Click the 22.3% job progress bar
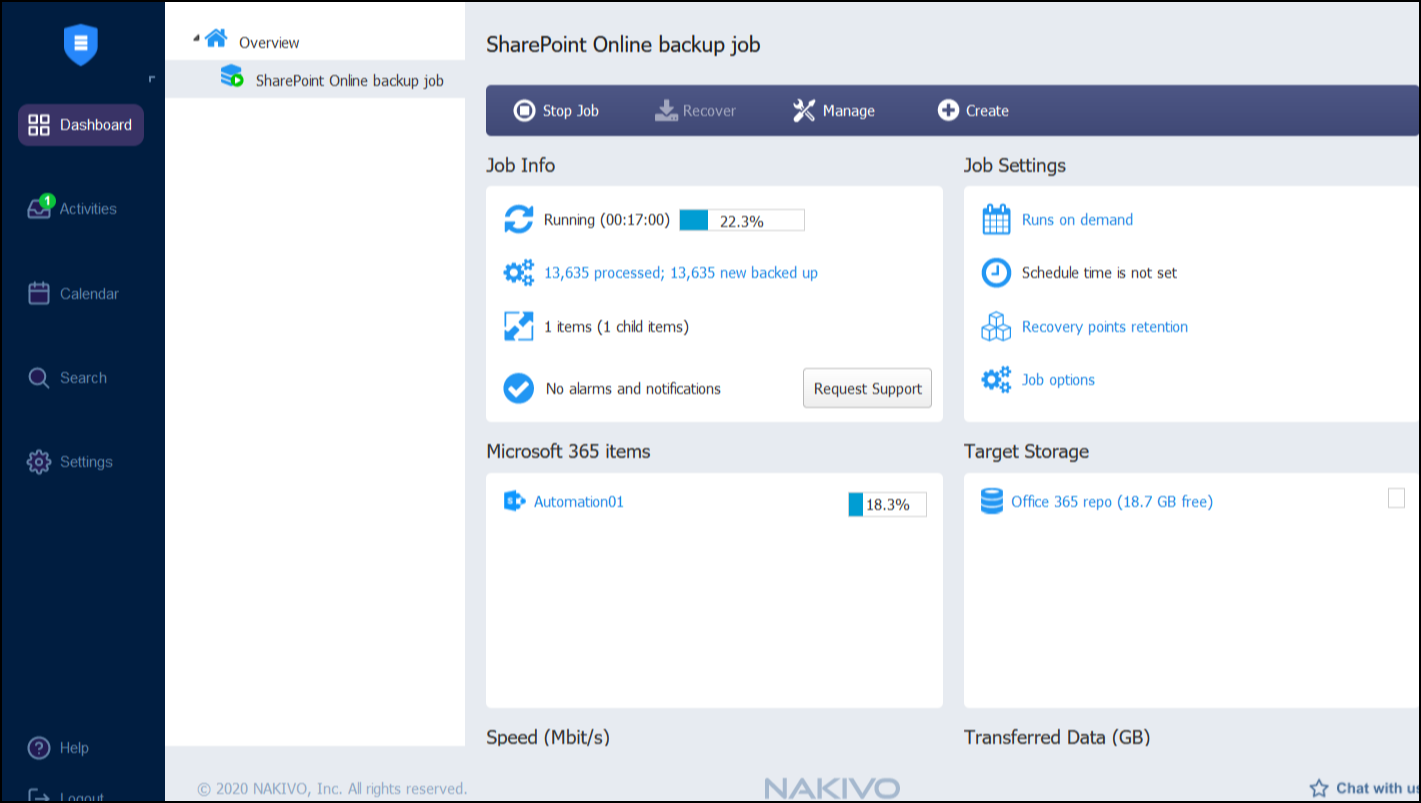Image resolution: width=1421 pixels, height=803 pixels. pyautogui.click(x=742, y=220)
